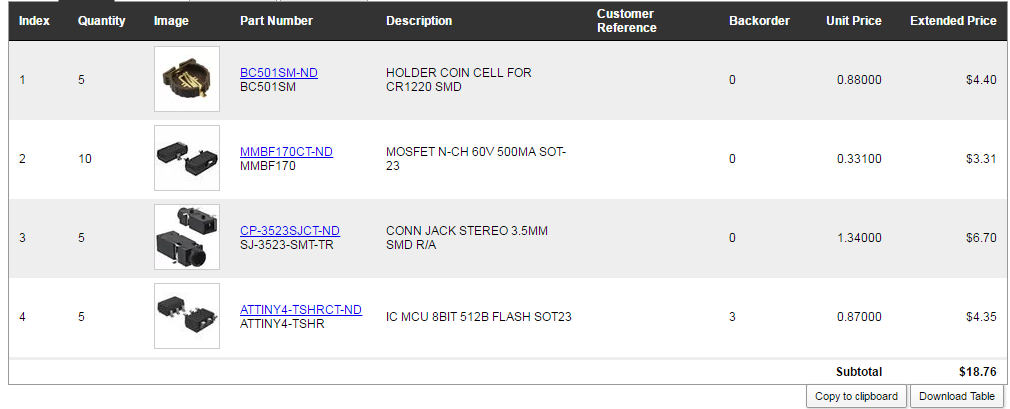This screenshot has height=409, width=1010.
Task: Open the MOSFET product image thumbnail
Action: [x=187, y=158]
